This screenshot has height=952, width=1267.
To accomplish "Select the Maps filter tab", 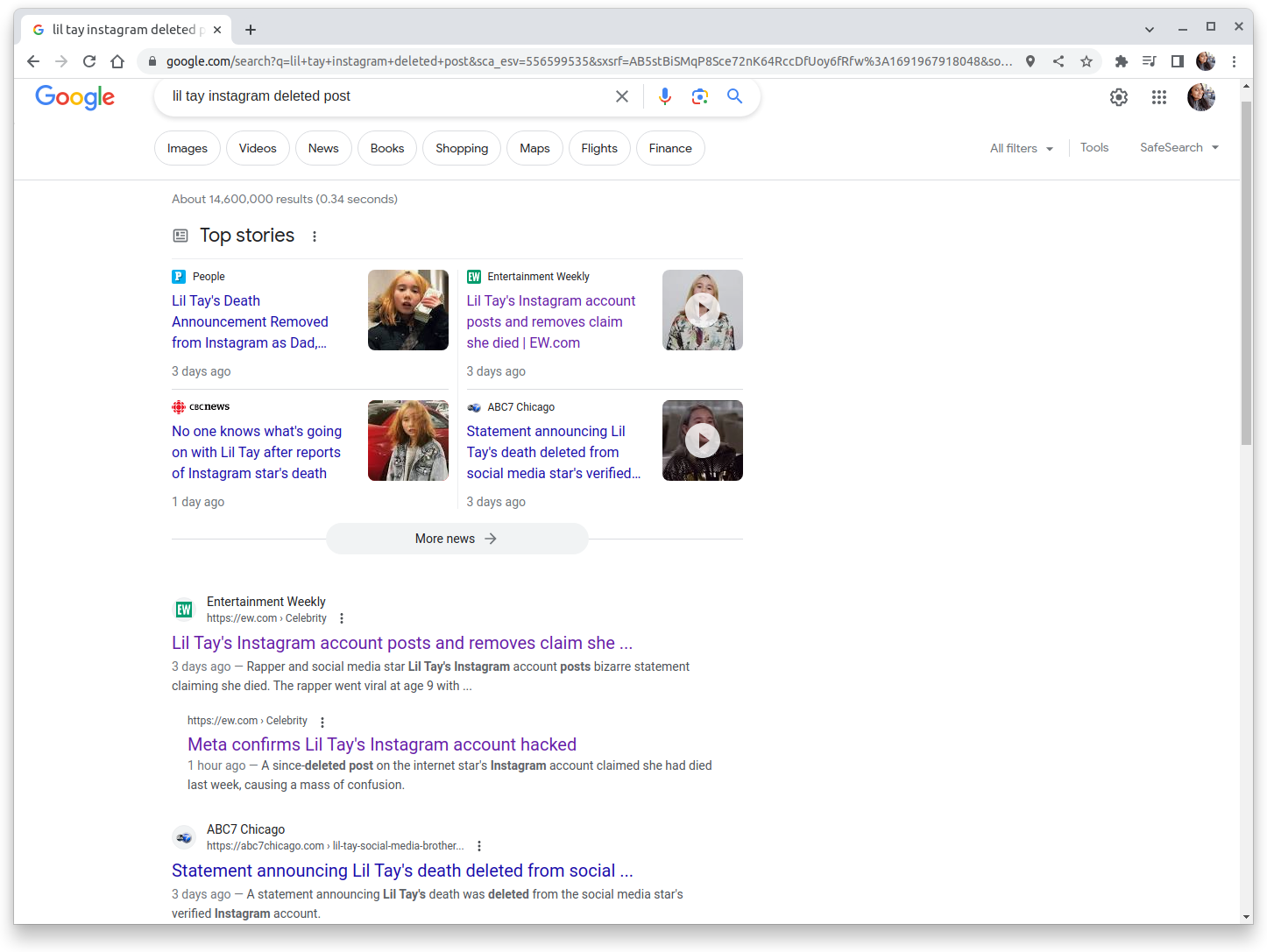I will tap(534, 148).
